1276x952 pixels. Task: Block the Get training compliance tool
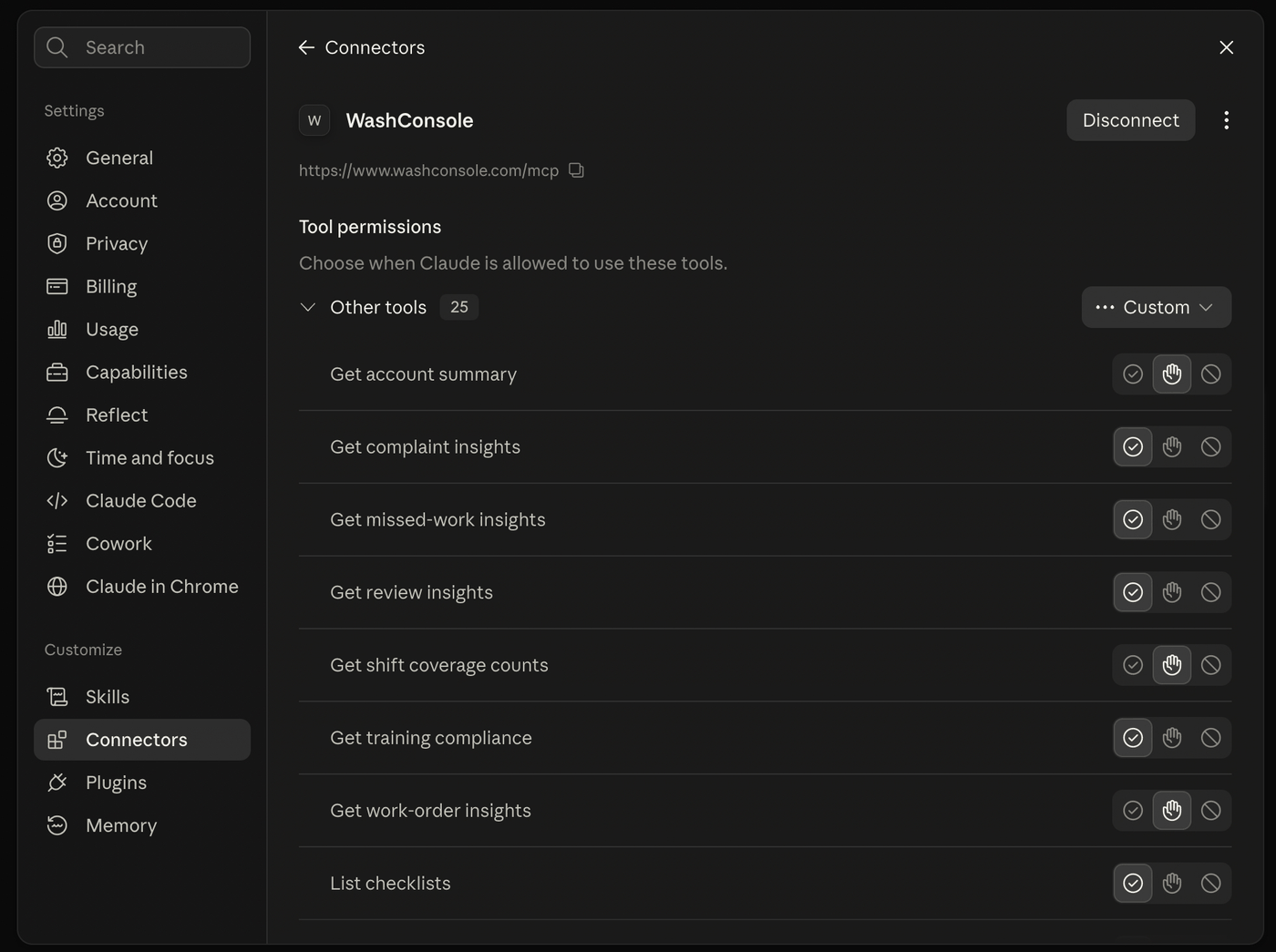(x=1210, y=739)
